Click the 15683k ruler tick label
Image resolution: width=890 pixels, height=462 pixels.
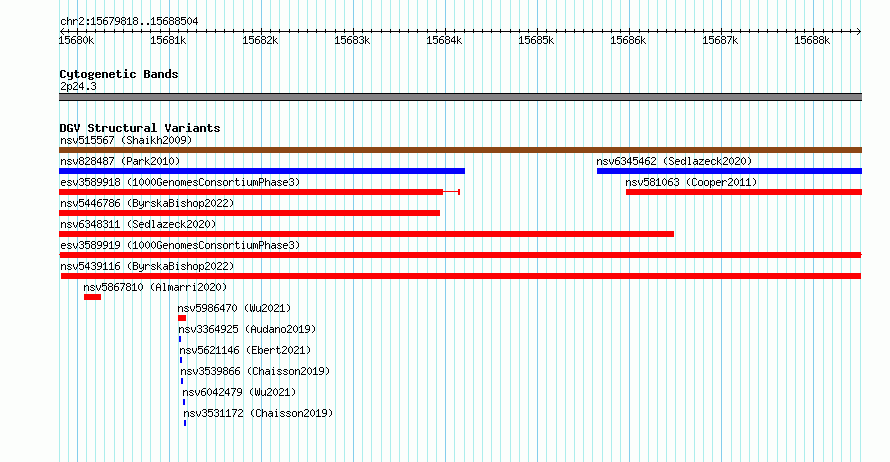(x=352, y=40)
